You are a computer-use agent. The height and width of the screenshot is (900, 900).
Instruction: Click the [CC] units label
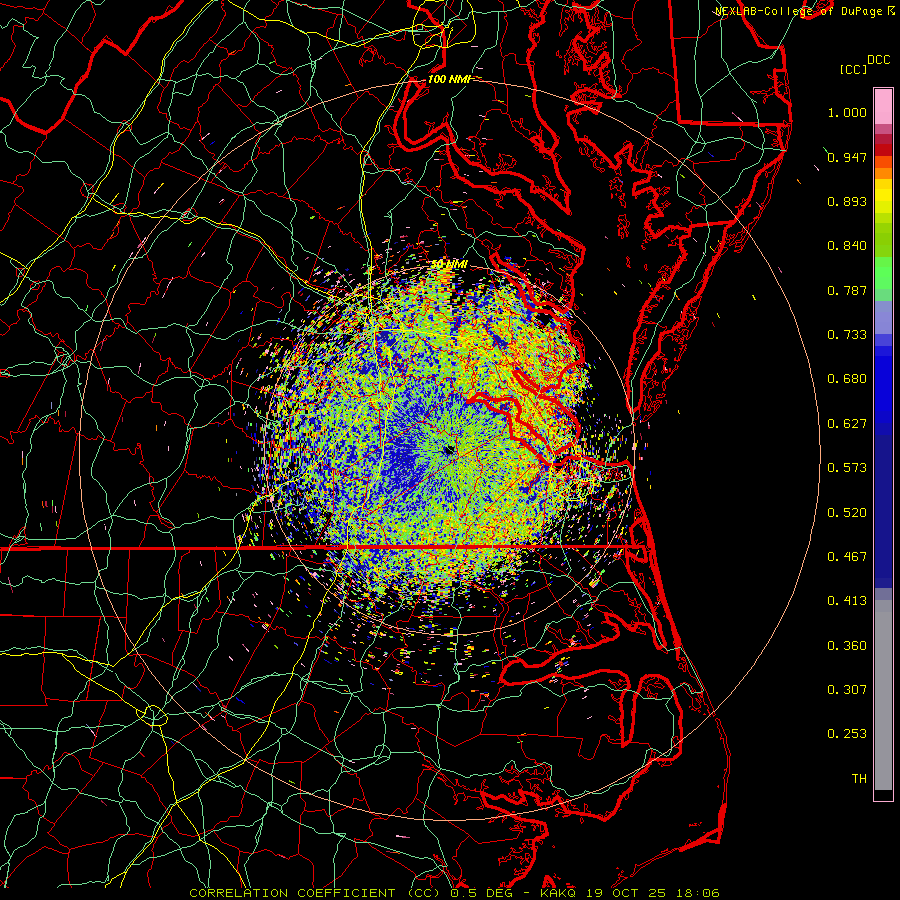coord(854,69)
